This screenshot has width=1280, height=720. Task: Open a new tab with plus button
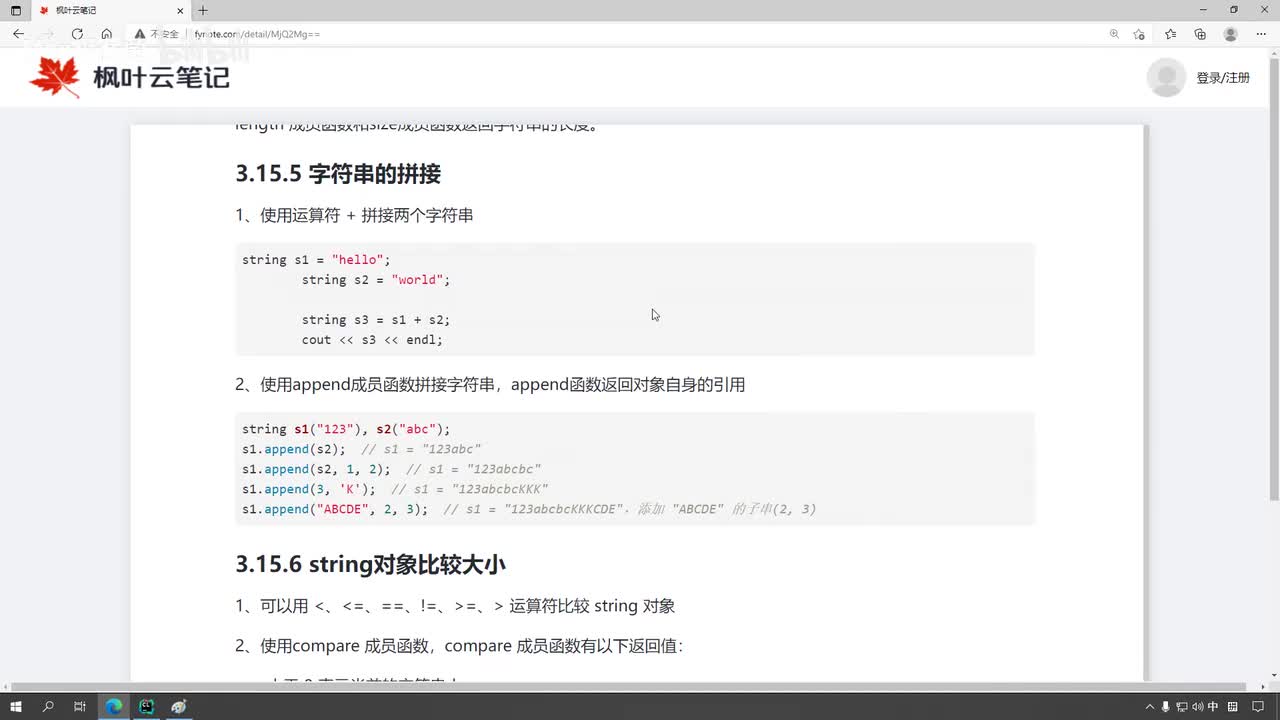(203, 10)
